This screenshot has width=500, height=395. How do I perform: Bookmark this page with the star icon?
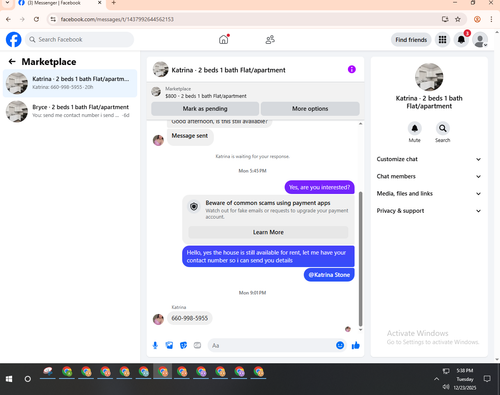(x=458, y=19)
